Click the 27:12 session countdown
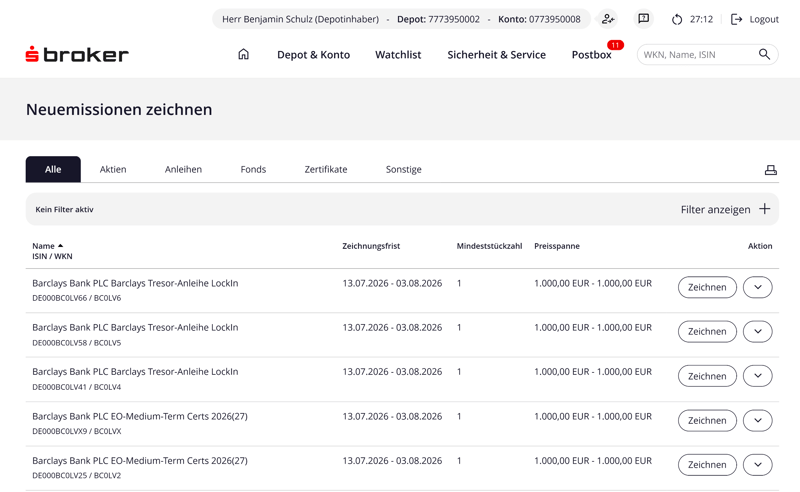The width and height of the screenshot is (800, 492). point(701,19)
